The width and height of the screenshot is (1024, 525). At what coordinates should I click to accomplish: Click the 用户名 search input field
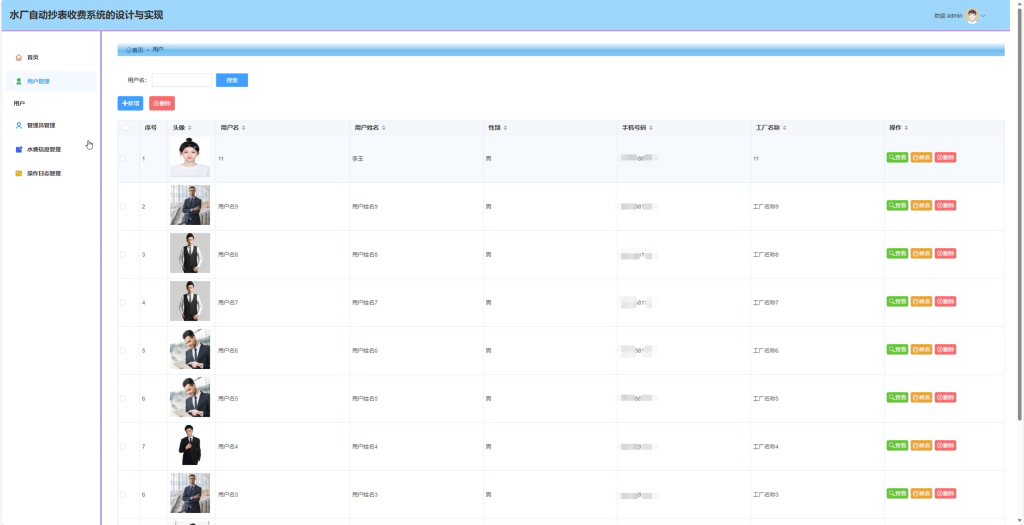point(182,80)
